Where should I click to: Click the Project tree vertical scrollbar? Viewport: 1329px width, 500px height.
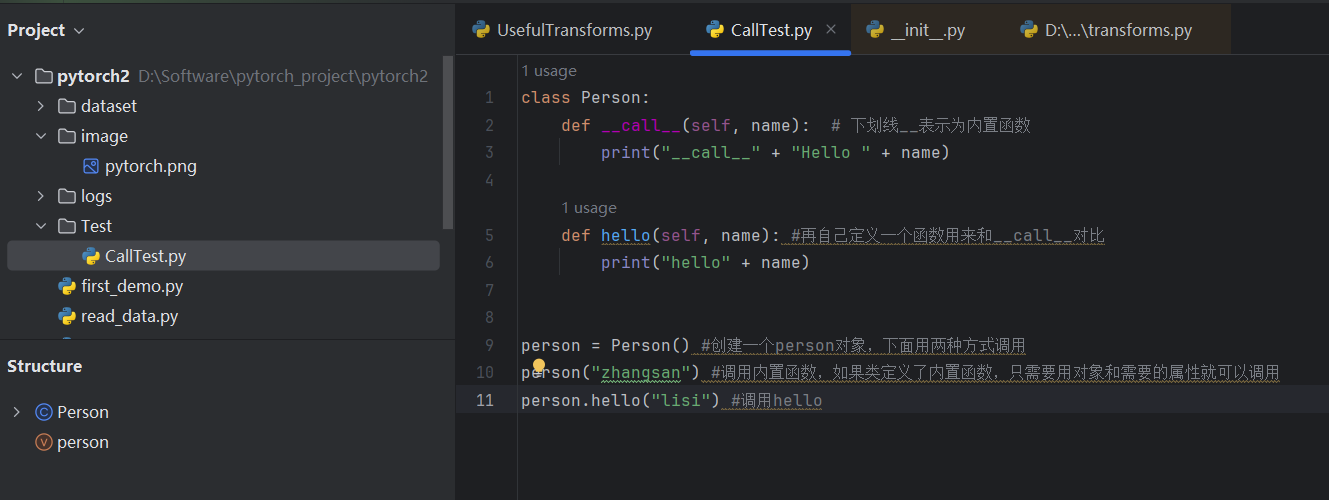coord(448,145)
